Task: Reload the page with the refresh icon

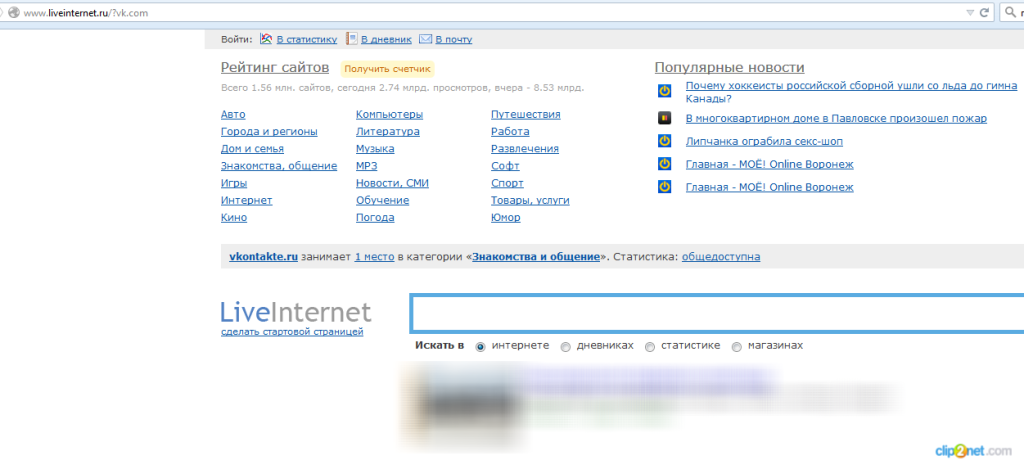Action: 985,12
